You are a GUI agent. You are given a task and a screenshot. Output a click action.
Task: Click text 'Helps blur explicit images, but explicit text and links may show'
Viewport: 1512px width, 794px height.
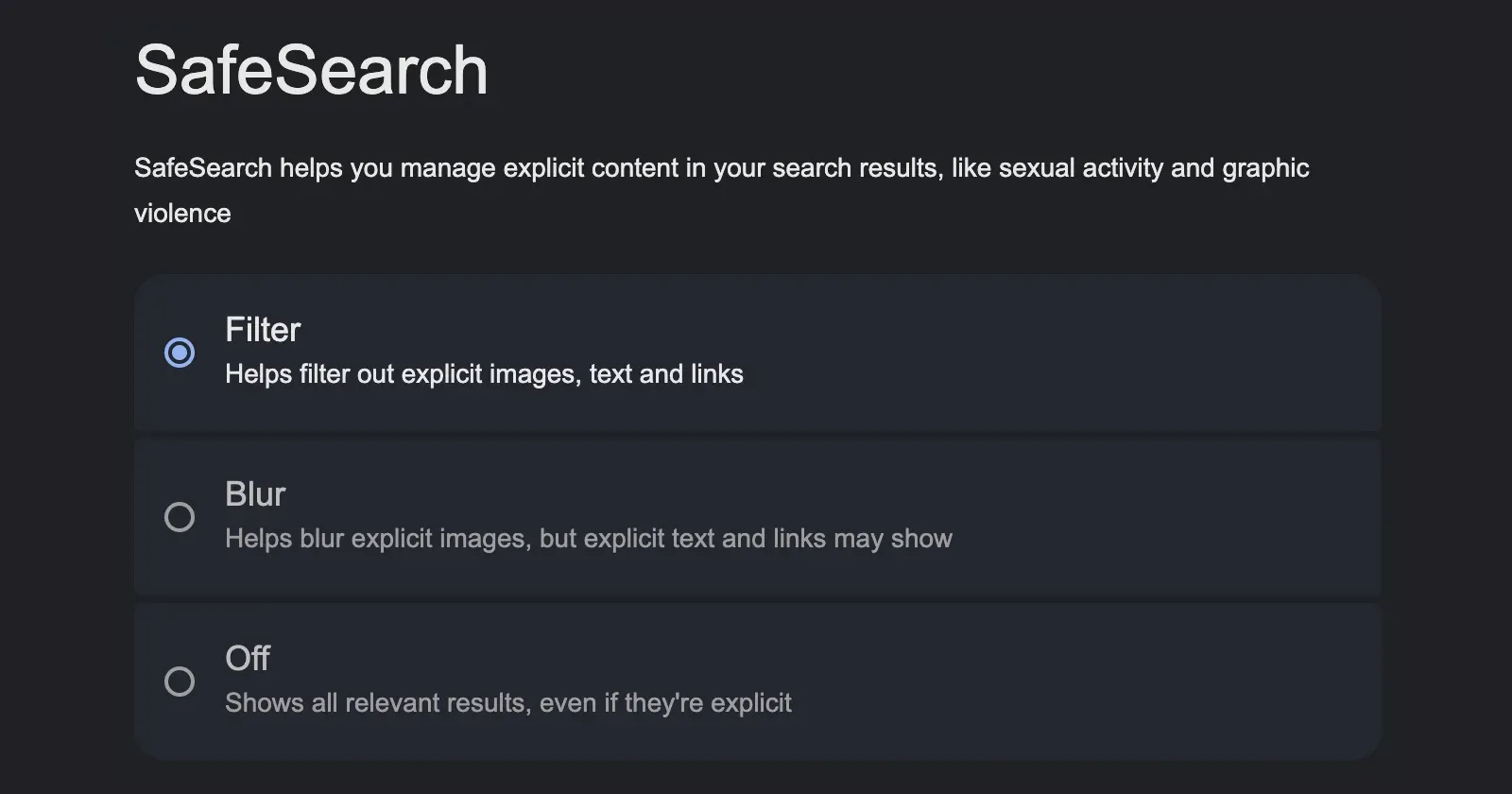pos(588,539)
